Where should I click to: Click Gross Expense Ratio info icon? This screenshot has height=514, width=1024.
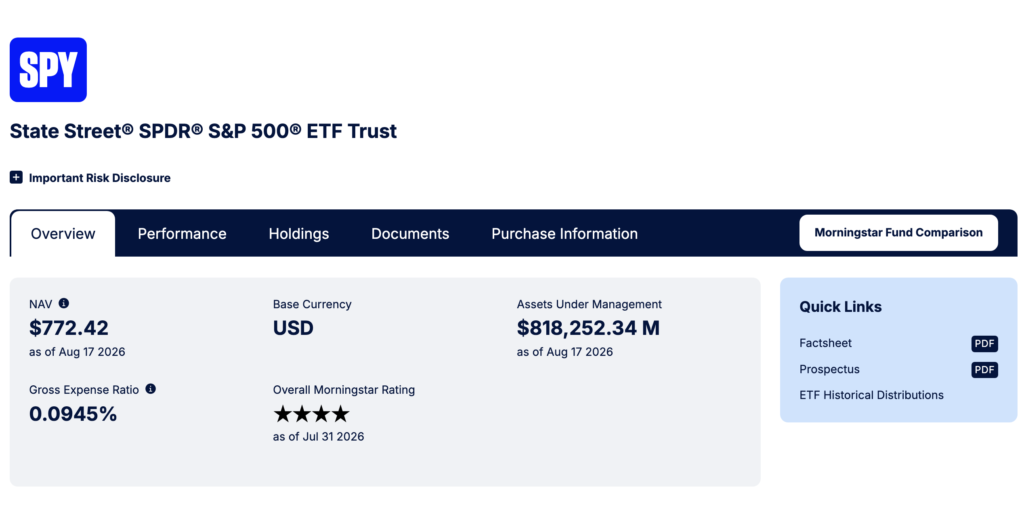point(151,389)
